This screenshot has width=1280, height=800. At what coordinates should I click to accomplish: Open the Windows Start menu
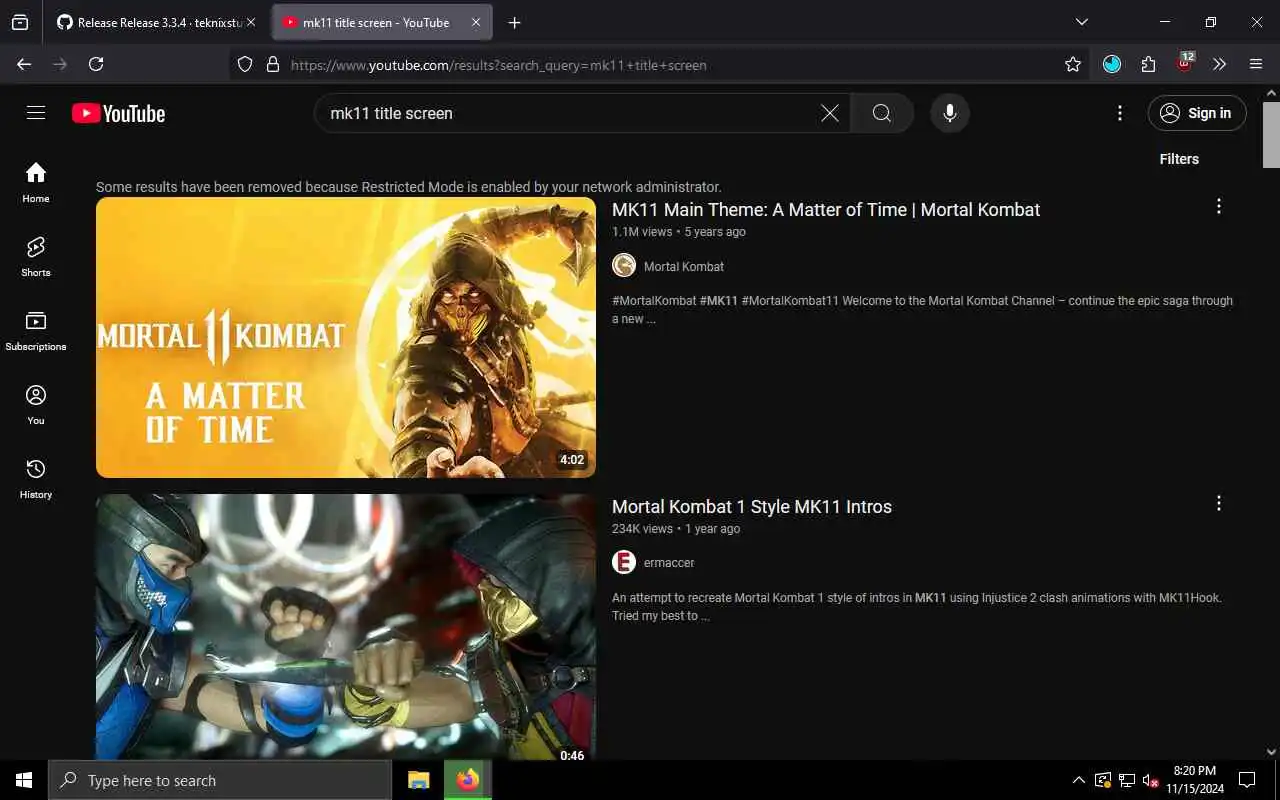24,780
